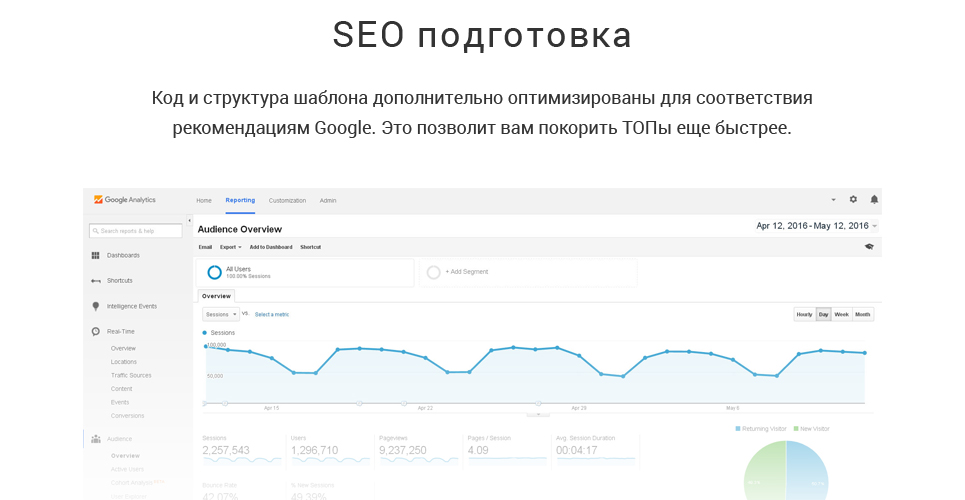Open Real-Time in the sidebar

(121, 331)
